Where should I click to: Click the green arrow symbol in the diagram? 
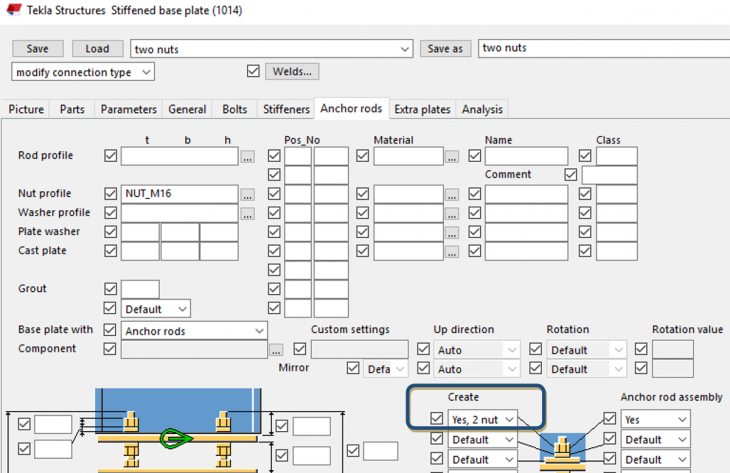tap(176, 438)
